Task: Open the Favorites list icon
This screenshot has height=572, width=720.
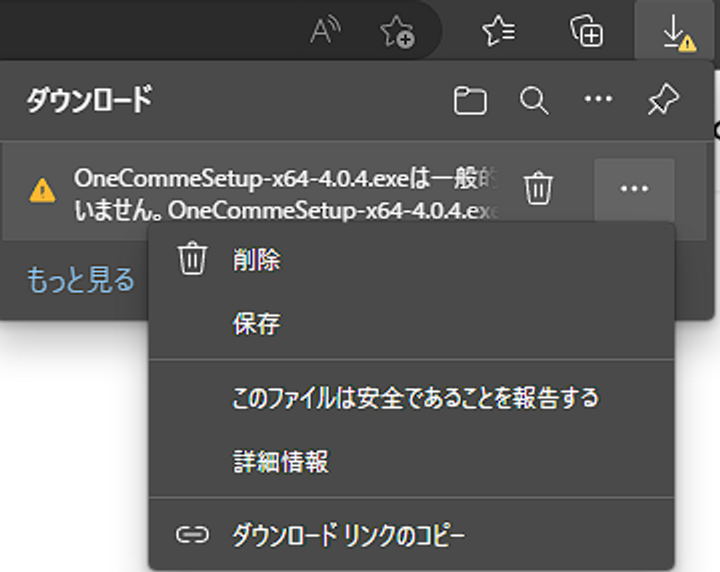Action: pos(499,32)
